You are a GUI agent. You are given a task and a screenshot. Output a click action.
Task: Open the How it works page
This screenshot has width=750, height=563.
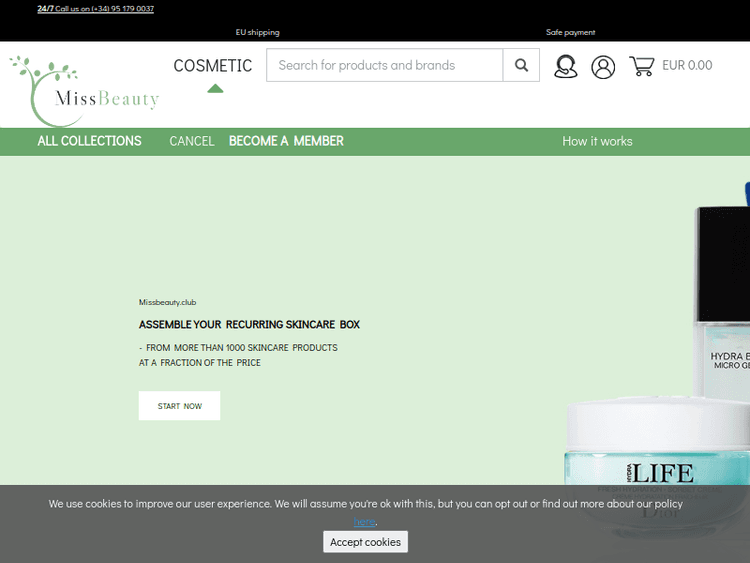click(597, 141)
